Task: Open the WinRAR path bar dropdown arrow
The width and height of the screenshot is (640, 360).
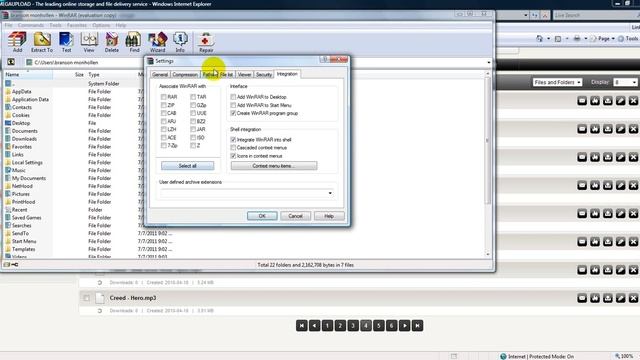Action: [x=489, y=62]
